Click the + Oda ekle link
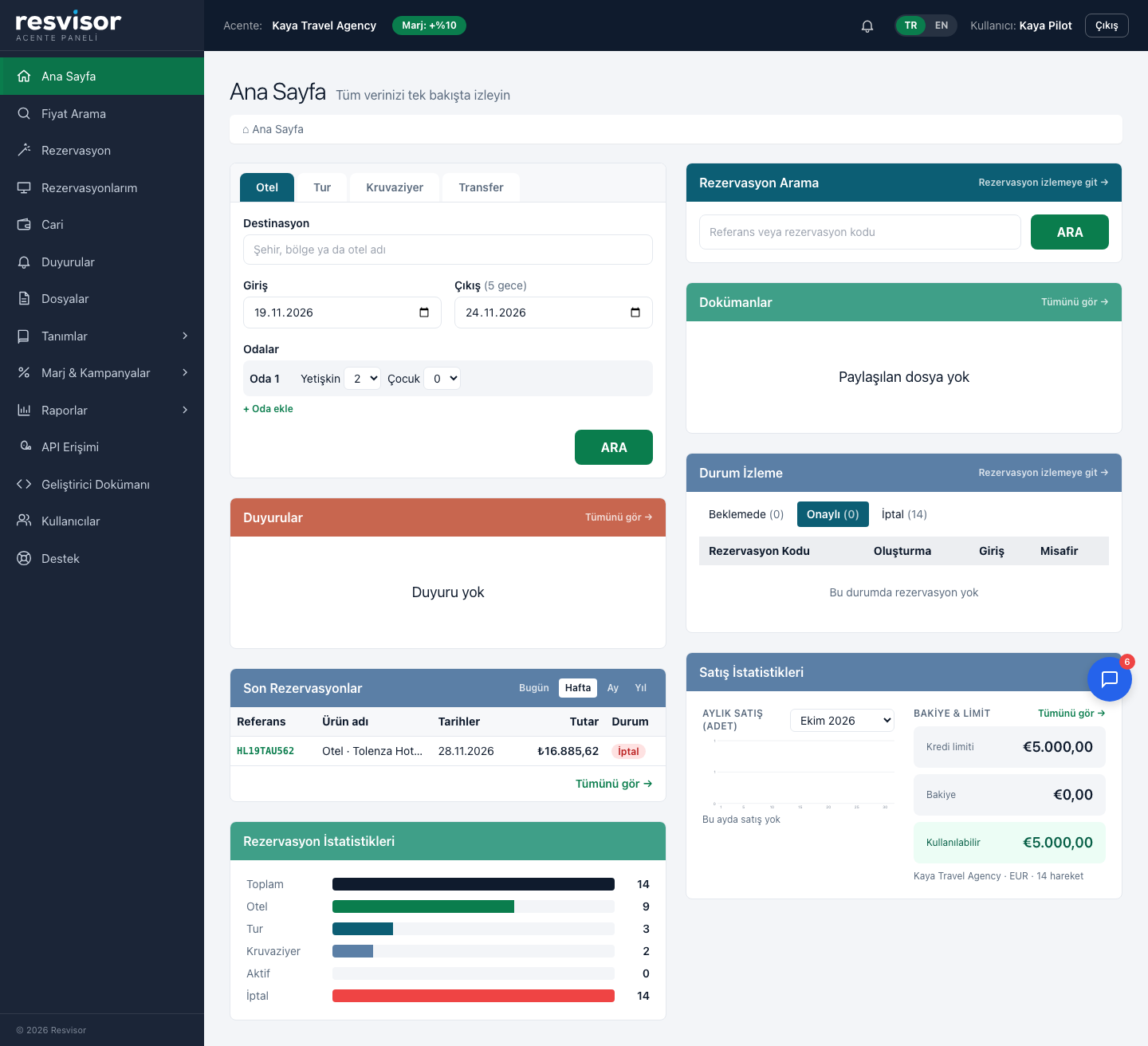 point(268,409)
